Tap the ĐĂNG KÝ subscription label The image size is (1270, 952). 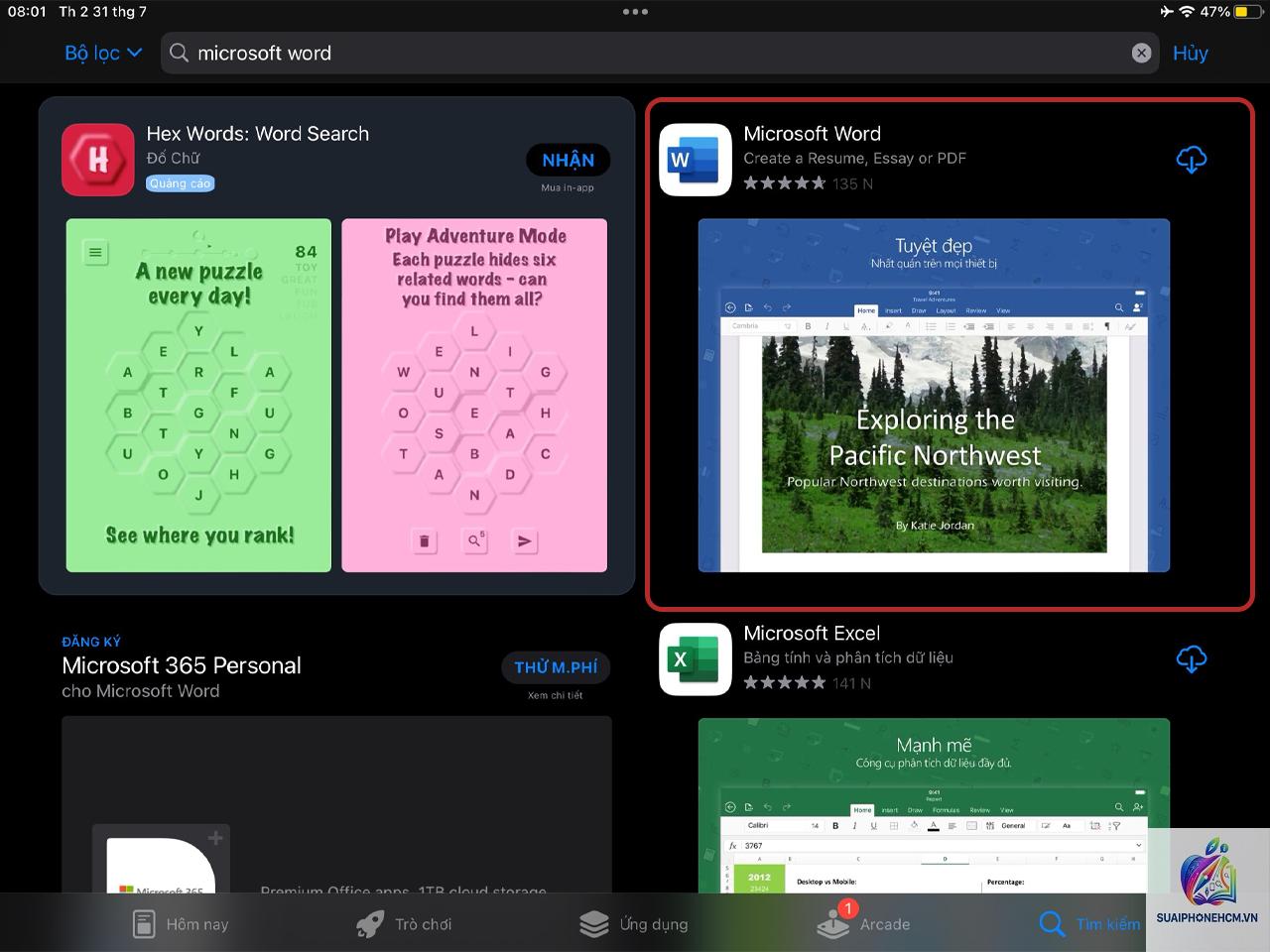pos(91,642)
